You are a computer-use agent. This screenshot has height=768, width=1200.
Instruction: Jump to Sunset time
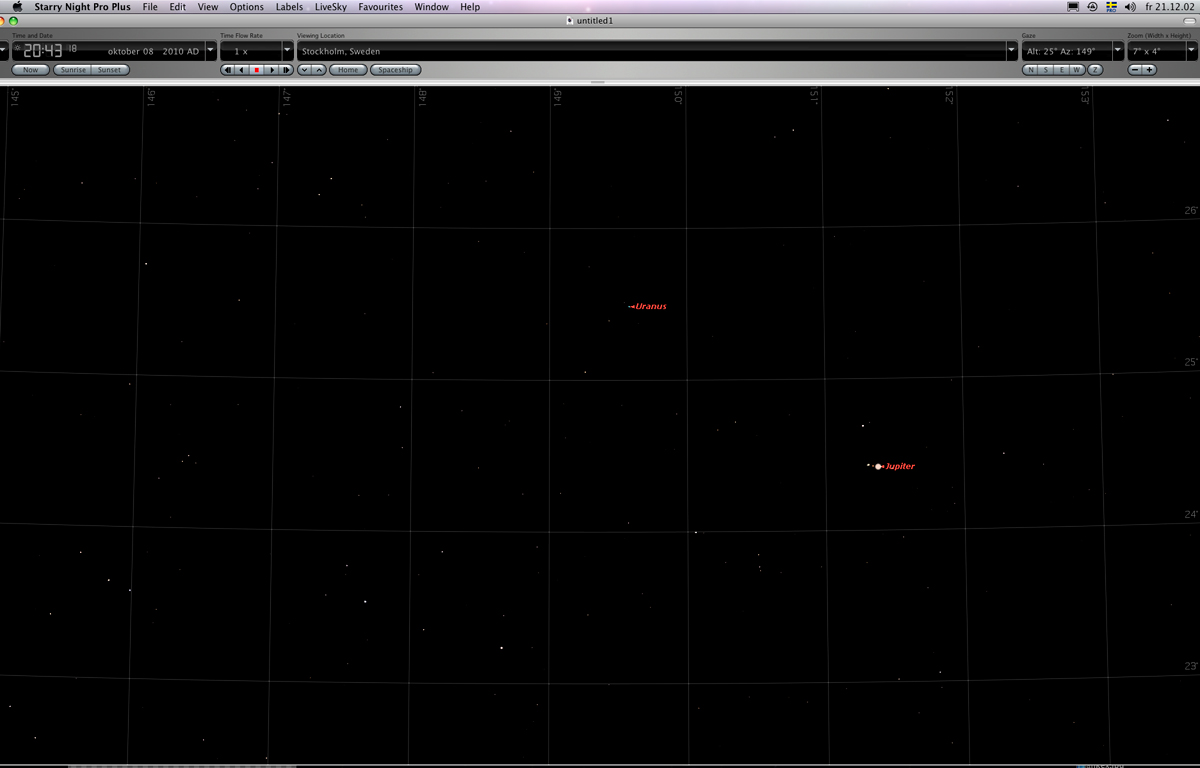click(109, 70)
